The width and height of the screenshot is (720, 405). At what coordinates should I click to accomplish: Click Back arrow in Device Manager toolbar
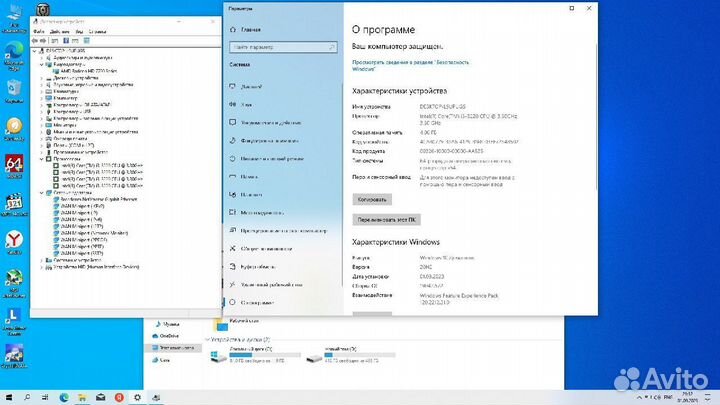point(34,41)
